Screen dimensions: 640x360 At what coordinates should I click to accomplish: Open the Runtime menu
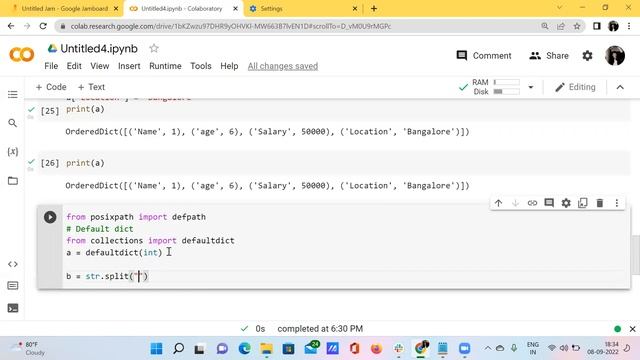[165, 66]
